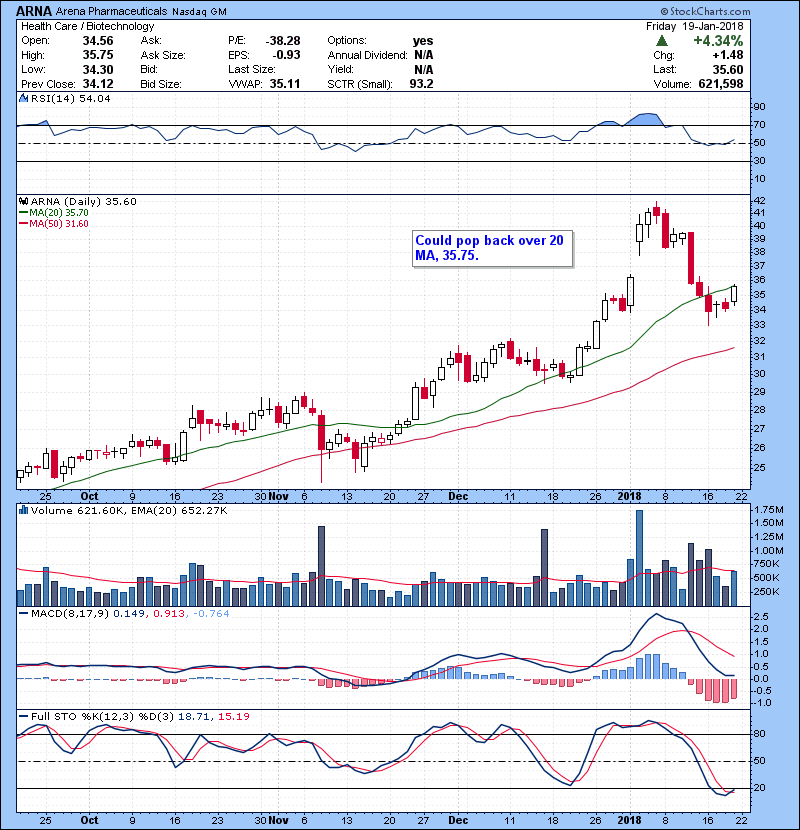Screen dimensions: 800x830
Task: Select the Health Care / Biotechnology sector text
Action: click(87, 26)
